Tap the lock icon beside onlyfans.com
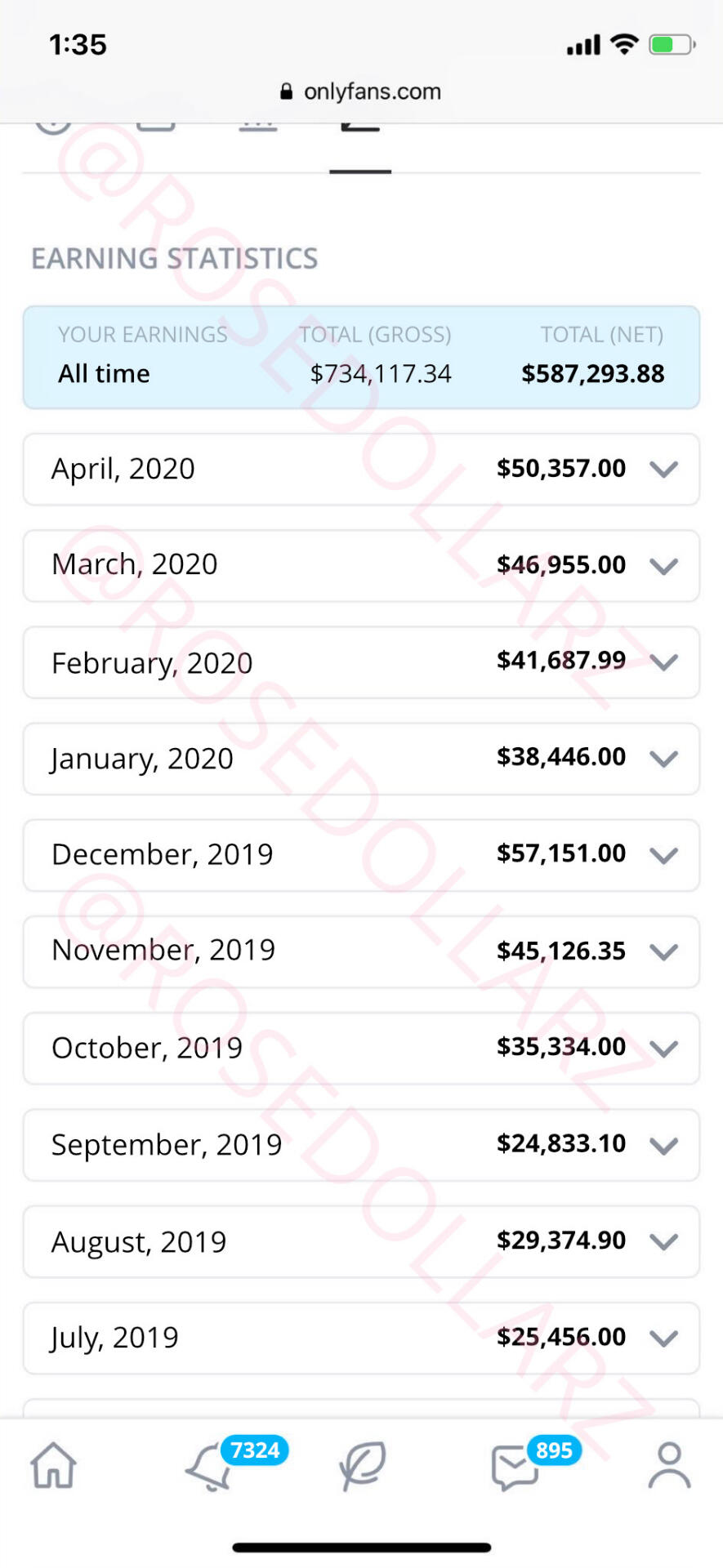Viewport: 723px width, 1568px height. pos(286,91)
